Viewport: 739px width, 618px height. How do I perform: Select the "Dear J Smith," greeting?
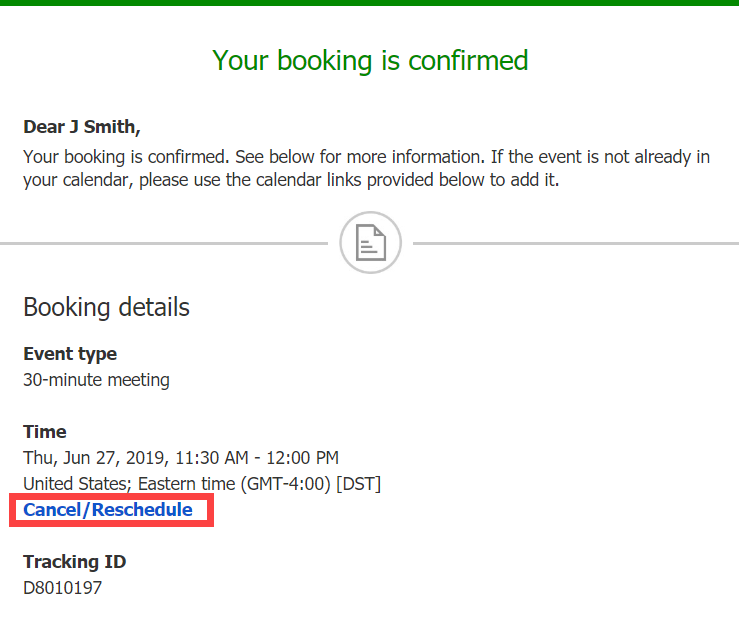pyautogui.click(x=82, y=128)
